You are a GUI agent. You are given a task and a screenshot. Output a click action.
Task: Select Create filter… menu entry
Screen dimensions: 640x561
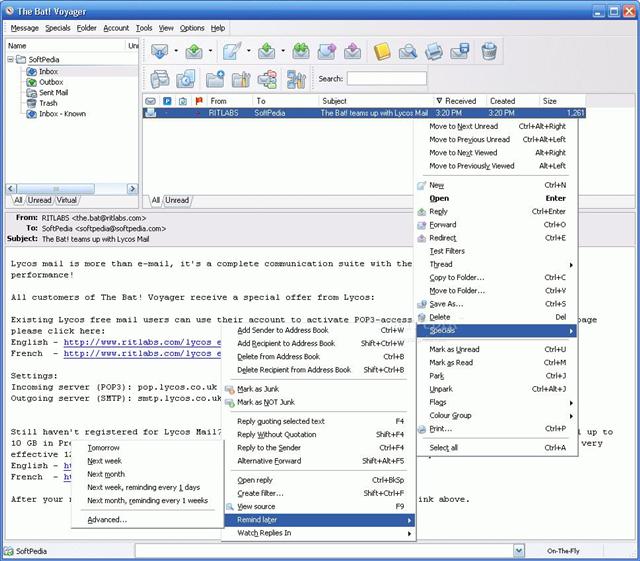[x=260, y=493]
